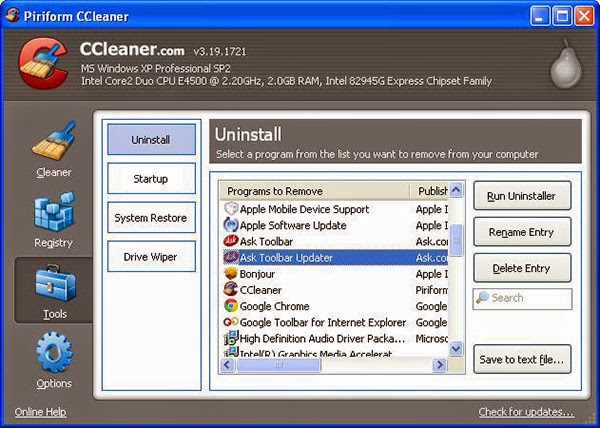600x428 pixels.
Task: Switch to the Uninstall tab
Action: point(152,140)
